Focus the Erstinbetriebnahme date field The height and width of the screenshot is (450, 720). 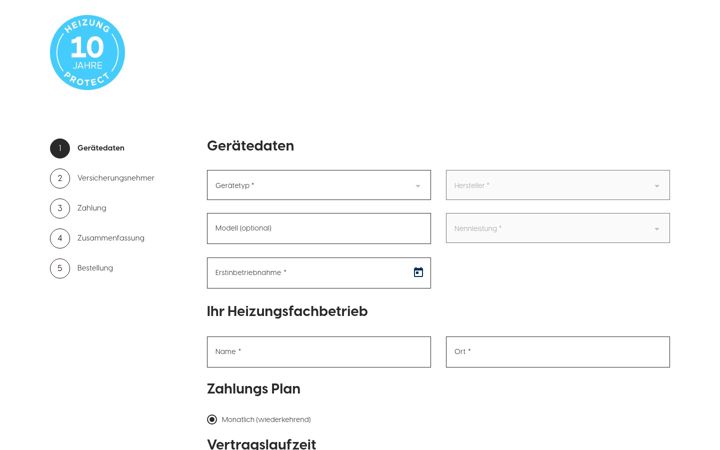[x=319, y=273]
